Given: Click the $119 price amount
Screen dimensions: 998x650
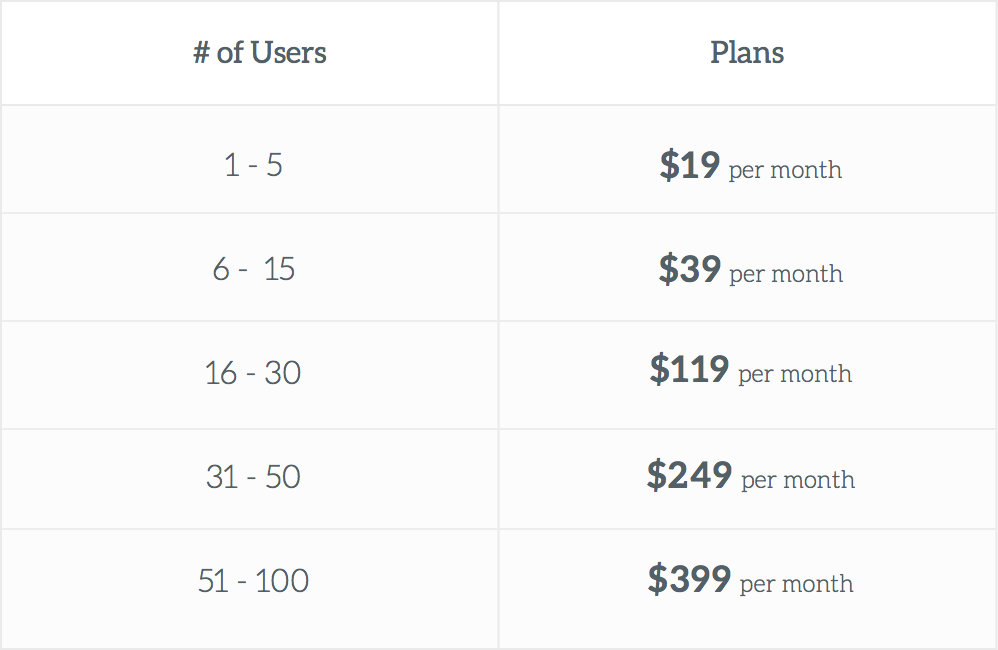Looking at the screenshot, I should click(x=689, y=369).
